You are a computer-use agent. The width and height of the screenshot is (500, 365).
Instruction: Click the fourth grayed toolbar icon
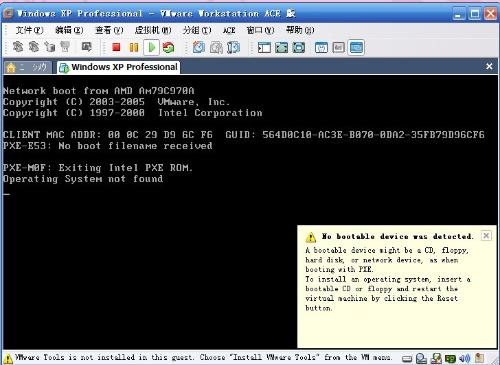[x=65, y=47]
